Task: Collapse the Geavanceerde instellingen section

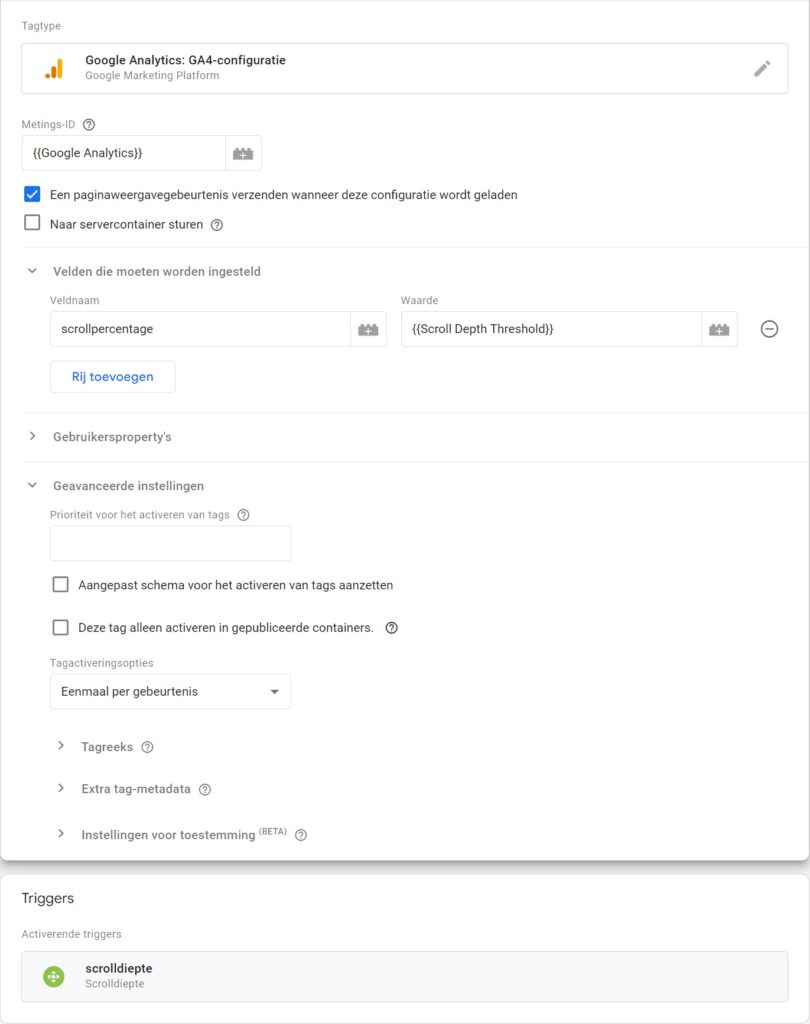Action: (x=128, y=486)
